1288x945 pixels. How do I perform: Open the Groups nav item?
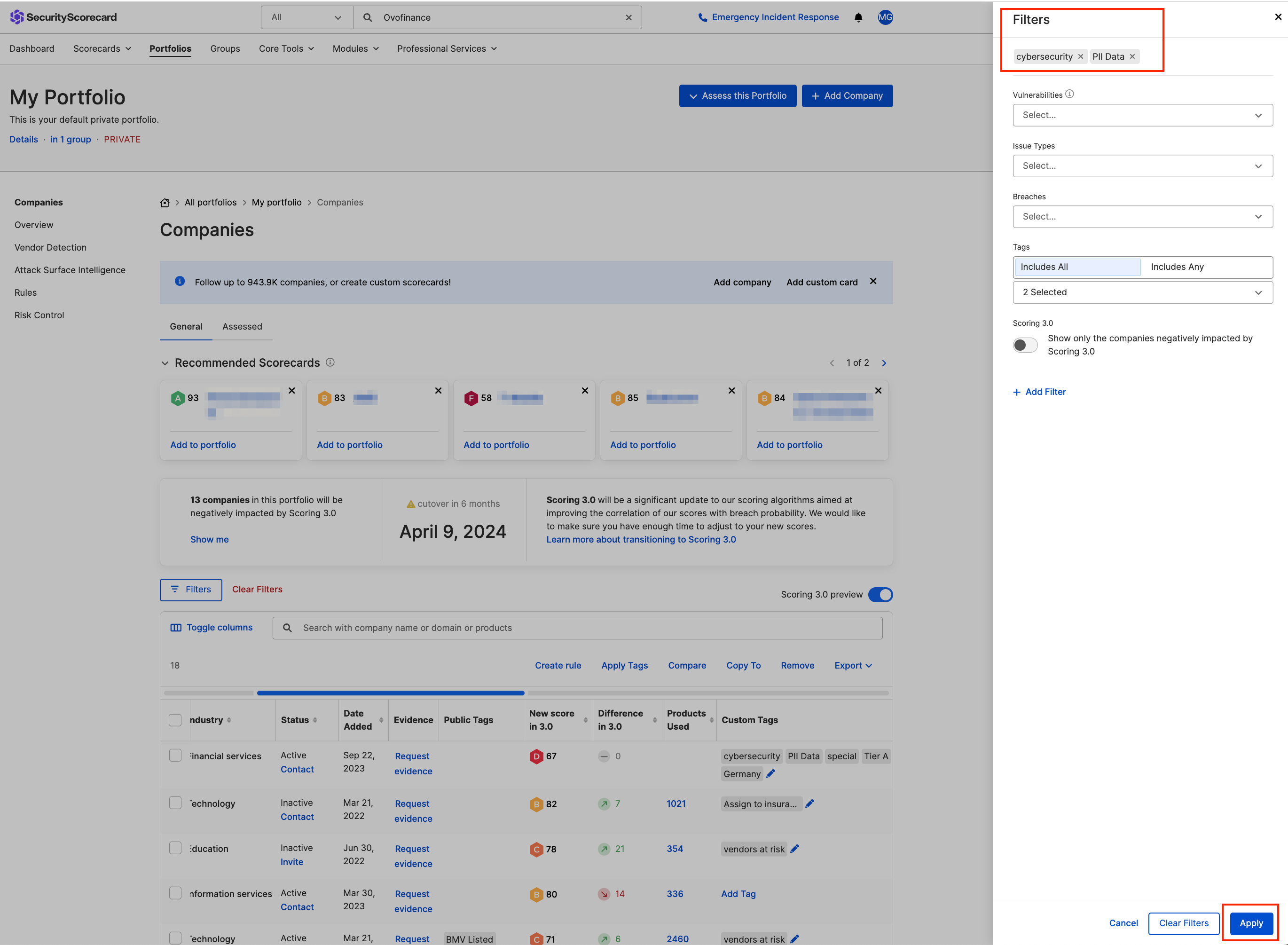225,48
